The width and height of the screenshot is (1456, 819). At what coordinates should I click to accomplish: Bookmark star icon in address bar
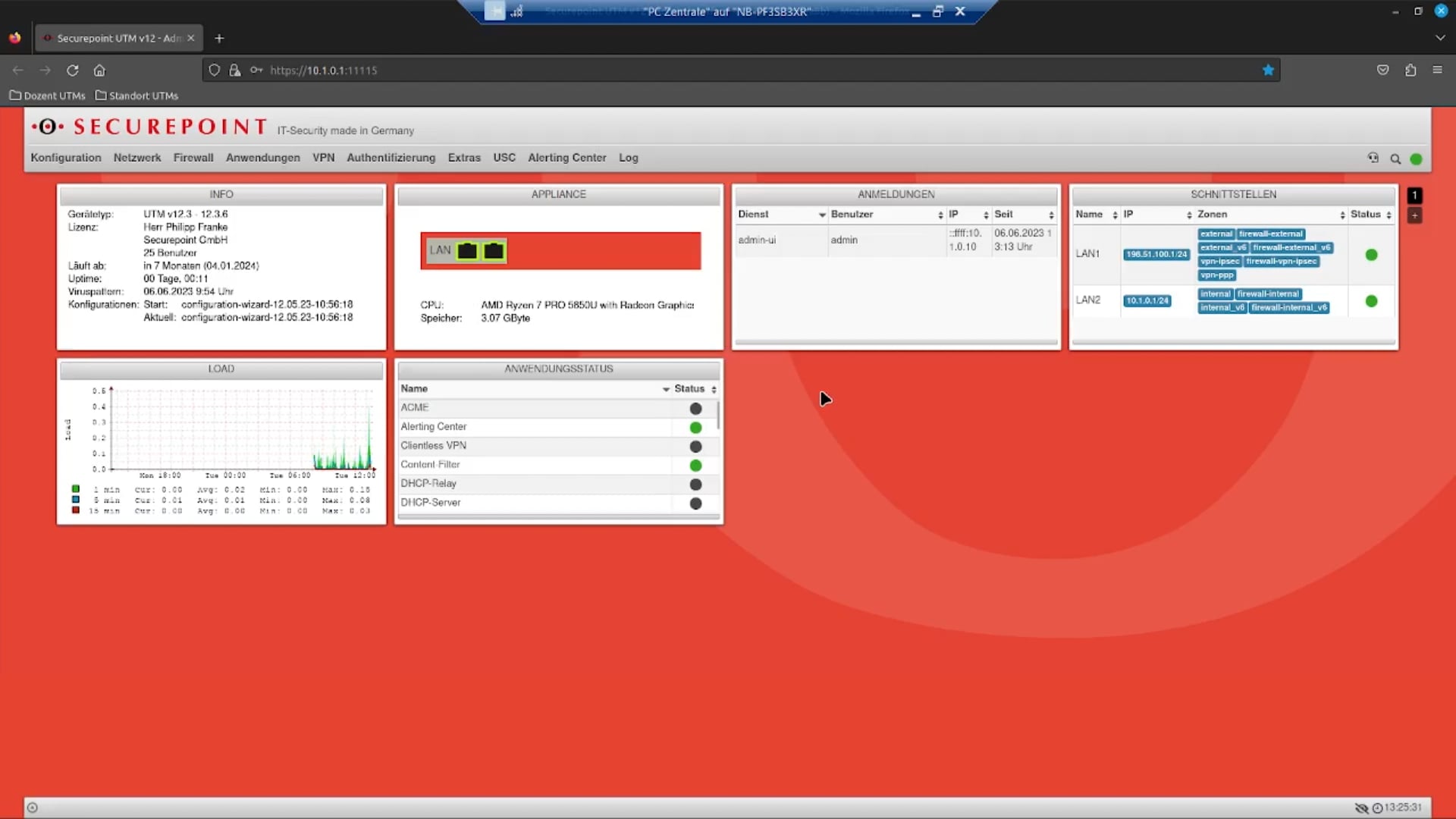click(1268, 70)
